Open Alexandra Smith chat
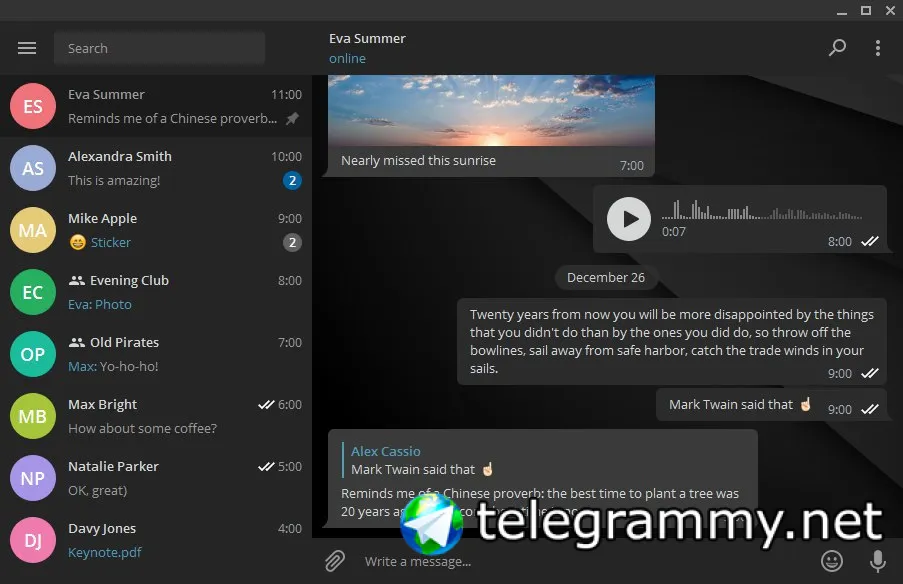The height and width of the screenshot is (584, 903). [156, 168]
